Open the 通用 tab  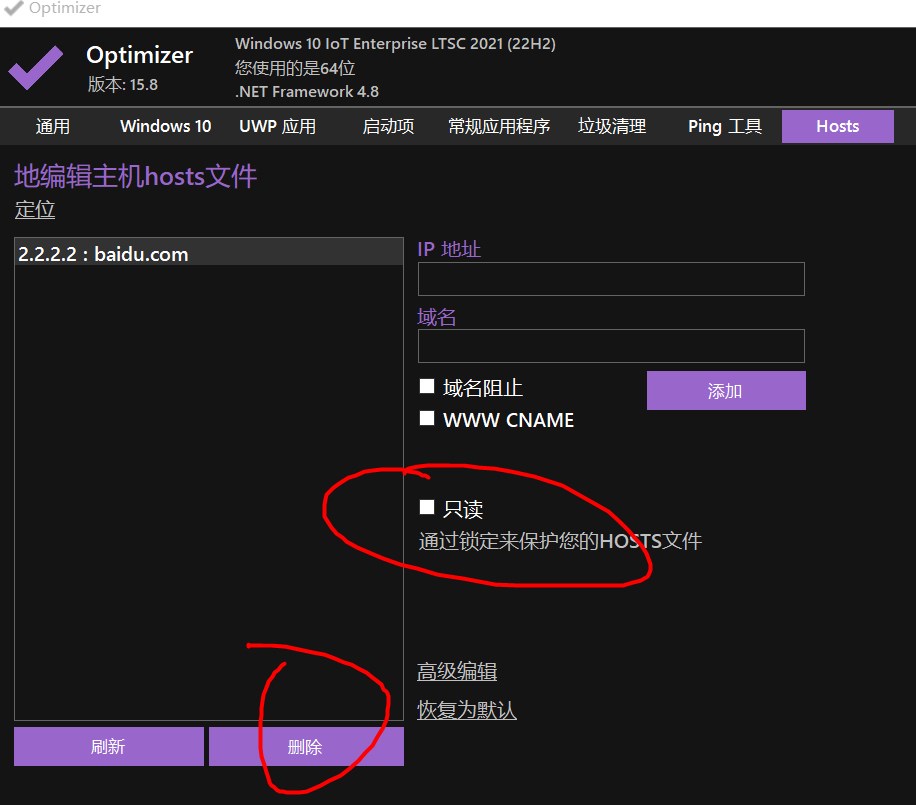click(53, 126)
